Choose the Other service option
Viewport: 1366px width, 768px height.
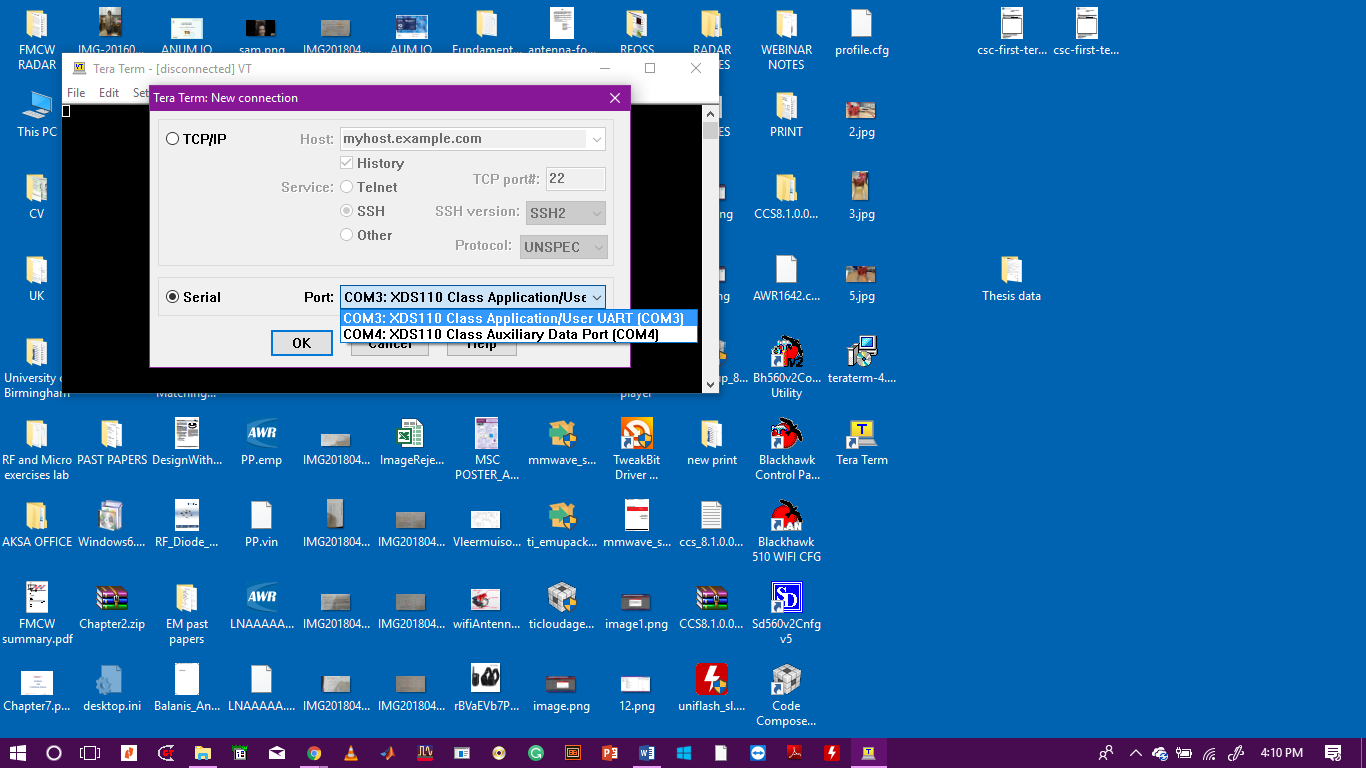tap(347, 235)
